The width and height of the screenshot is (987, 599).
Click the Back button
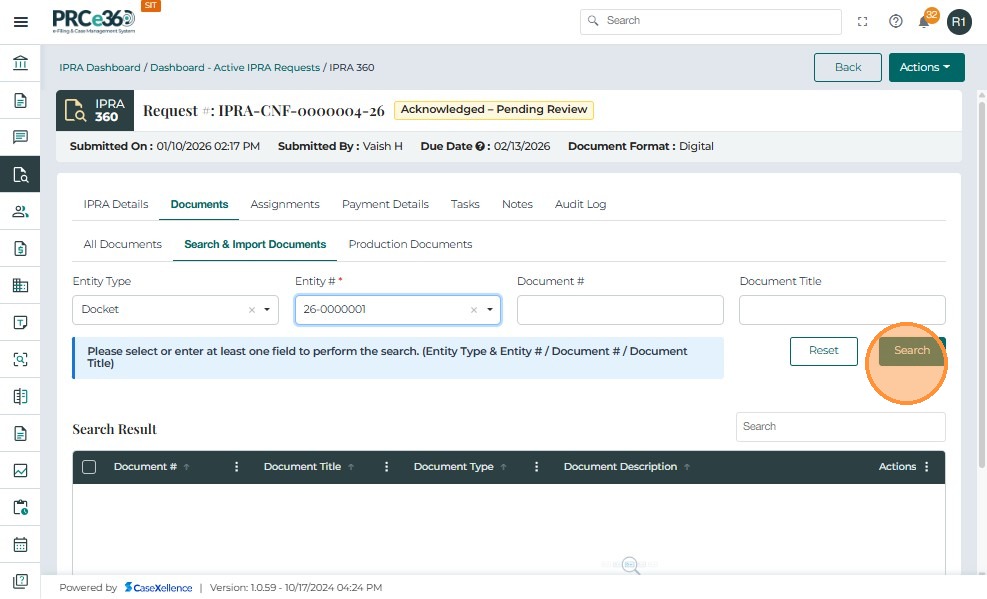pyautogui.click(x=847, y=67)
